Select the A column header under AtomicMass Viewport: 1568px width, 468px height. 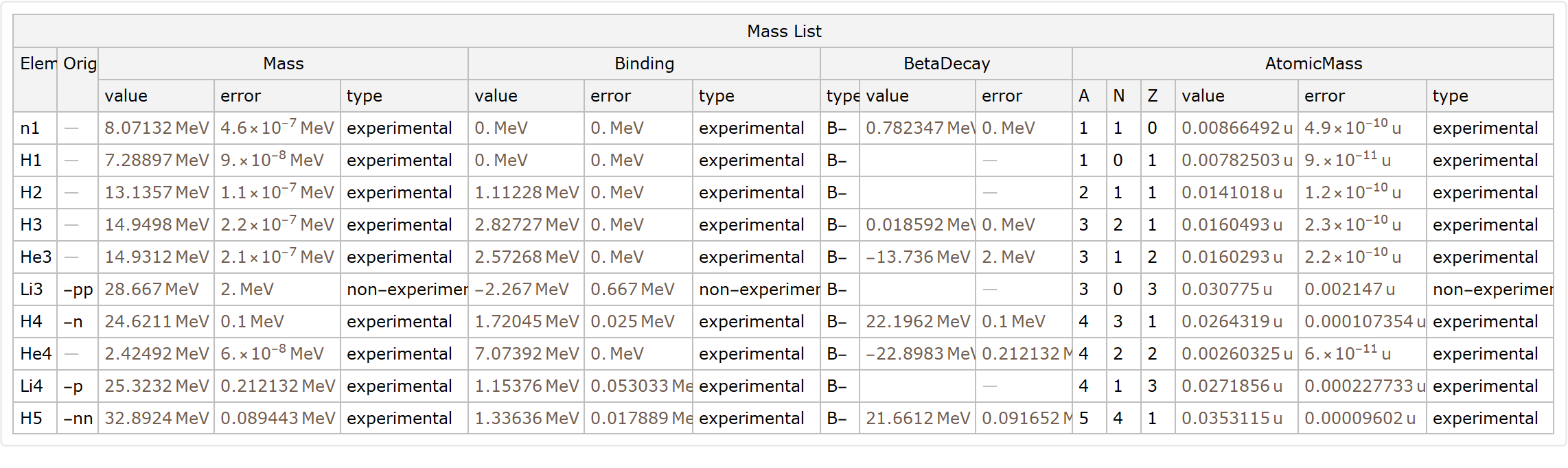click(1084, 96)
